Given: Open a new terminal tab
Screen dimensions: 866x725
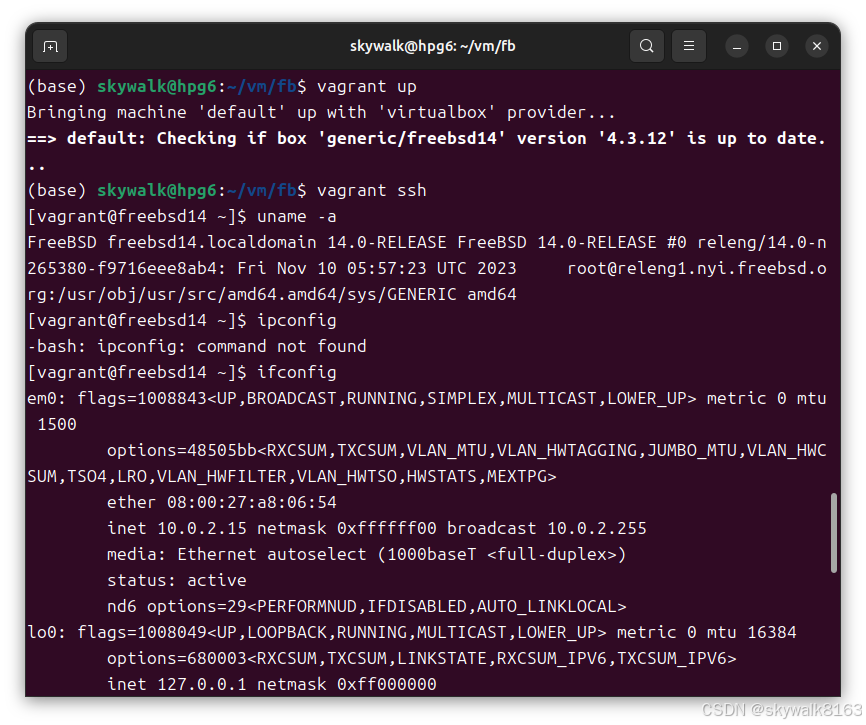Looking at the screenshot, I should [x=50, y=46].
